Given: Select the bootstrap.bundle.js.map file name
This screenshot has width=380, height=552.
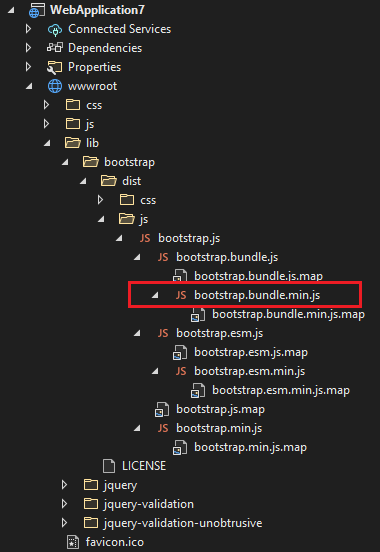Looking at the screenshot, I should coord(258,276).
